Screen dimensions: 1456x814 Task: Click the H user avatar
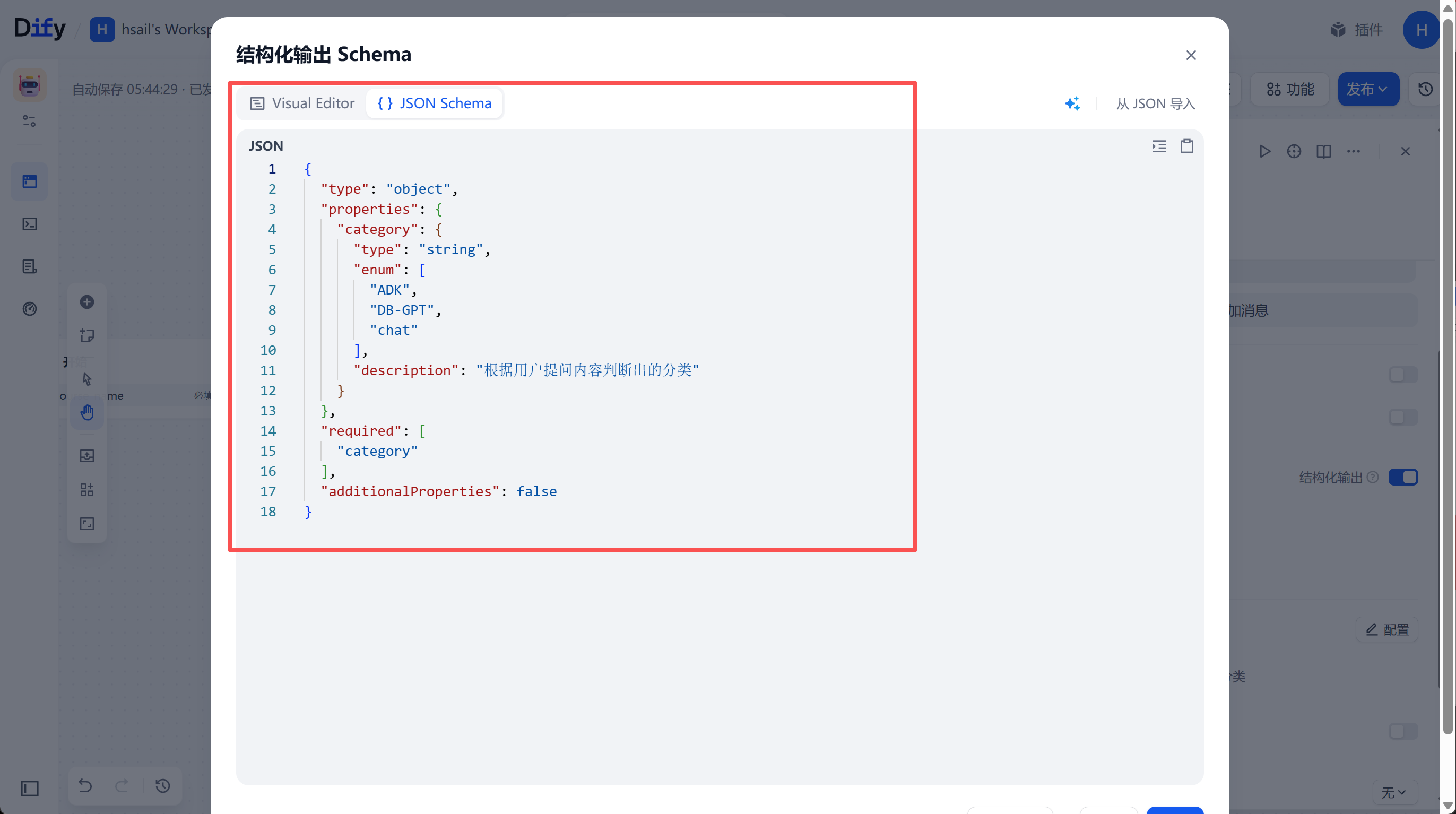[1421, 29]
